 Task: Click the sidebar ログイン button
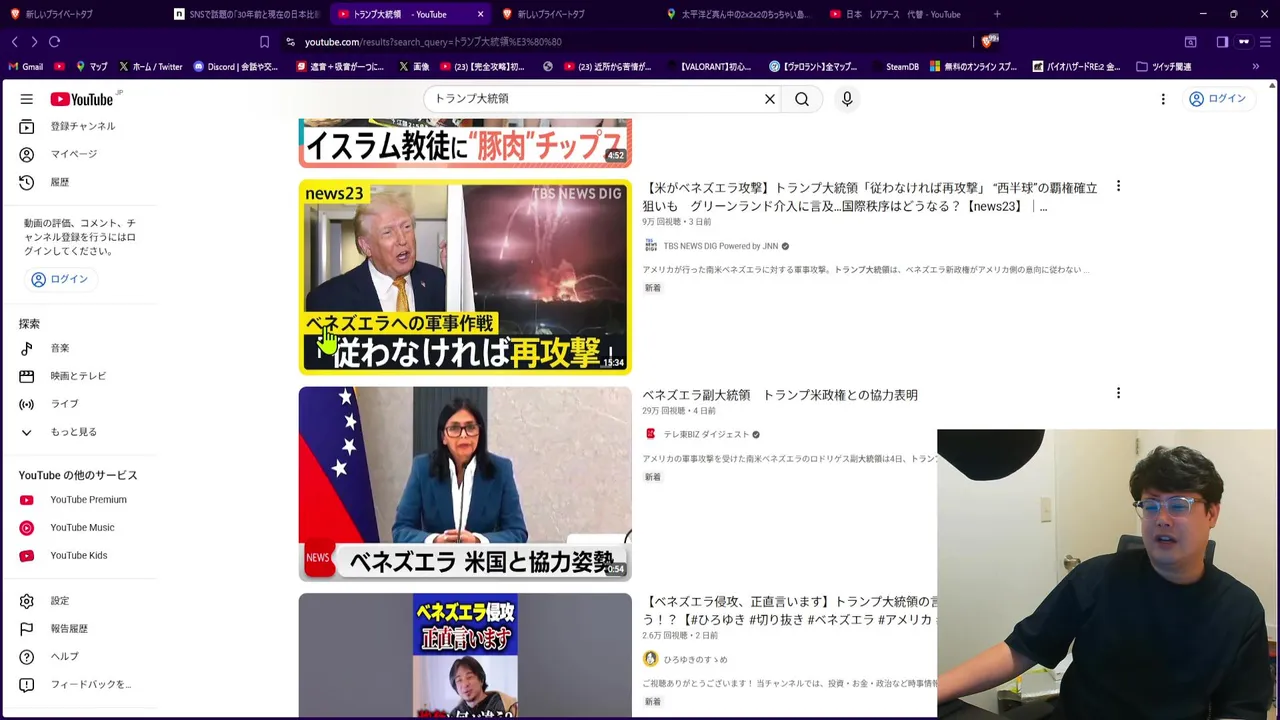pyautogui.click(x=60, y=279)
